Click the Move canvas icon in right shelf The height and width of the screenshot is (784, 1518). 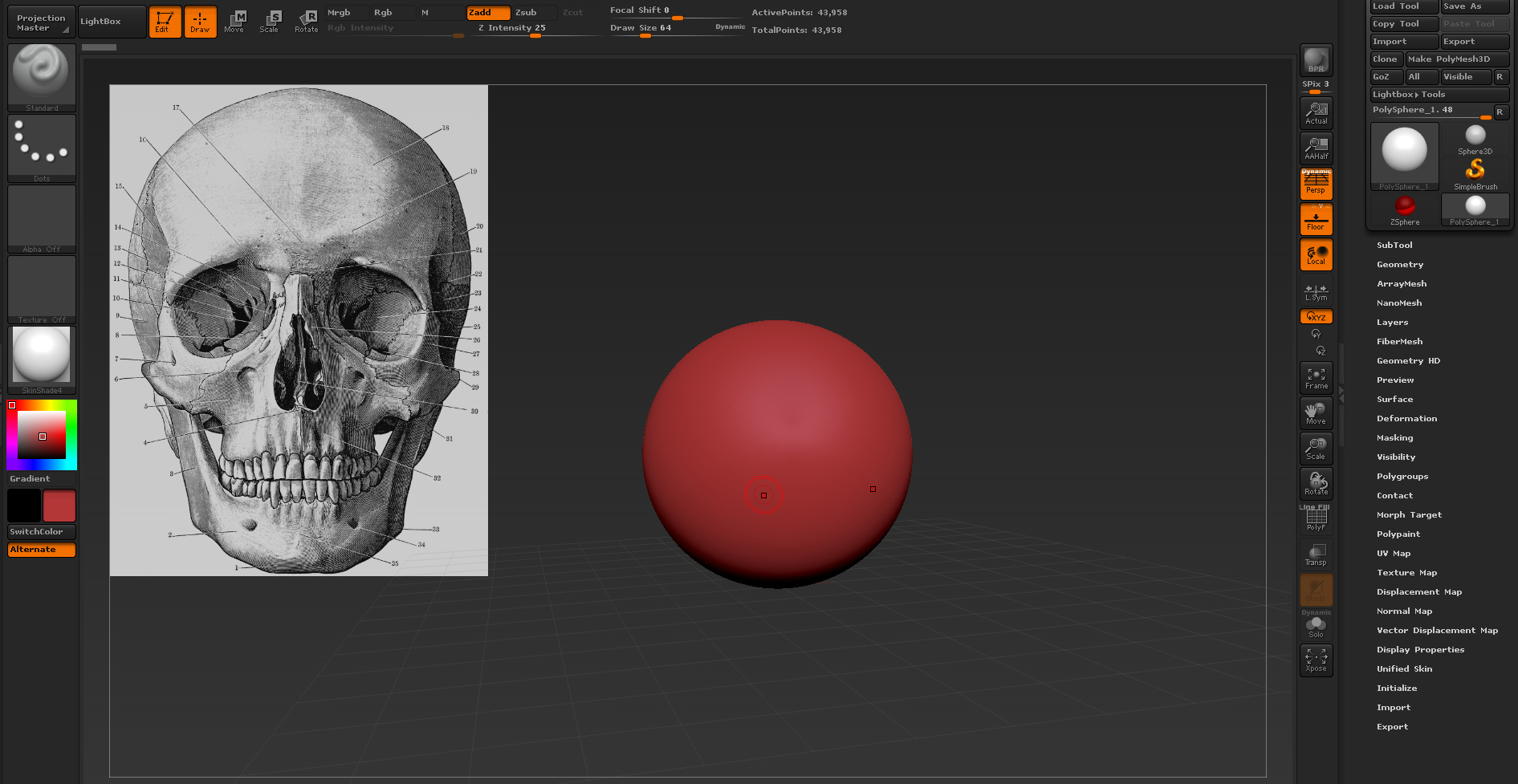pyautogui.click(x=1317, y=413)
